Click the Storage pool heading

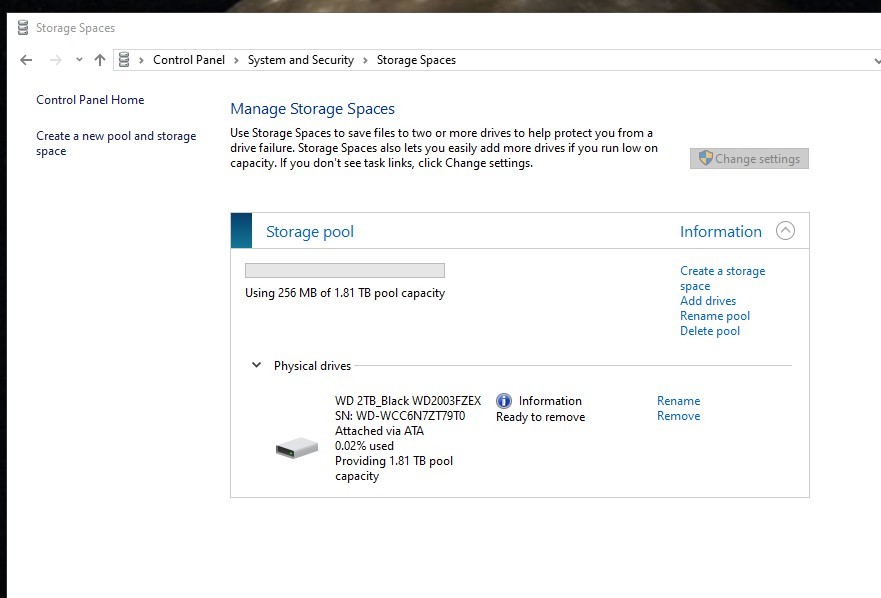(x=310, y=232)
